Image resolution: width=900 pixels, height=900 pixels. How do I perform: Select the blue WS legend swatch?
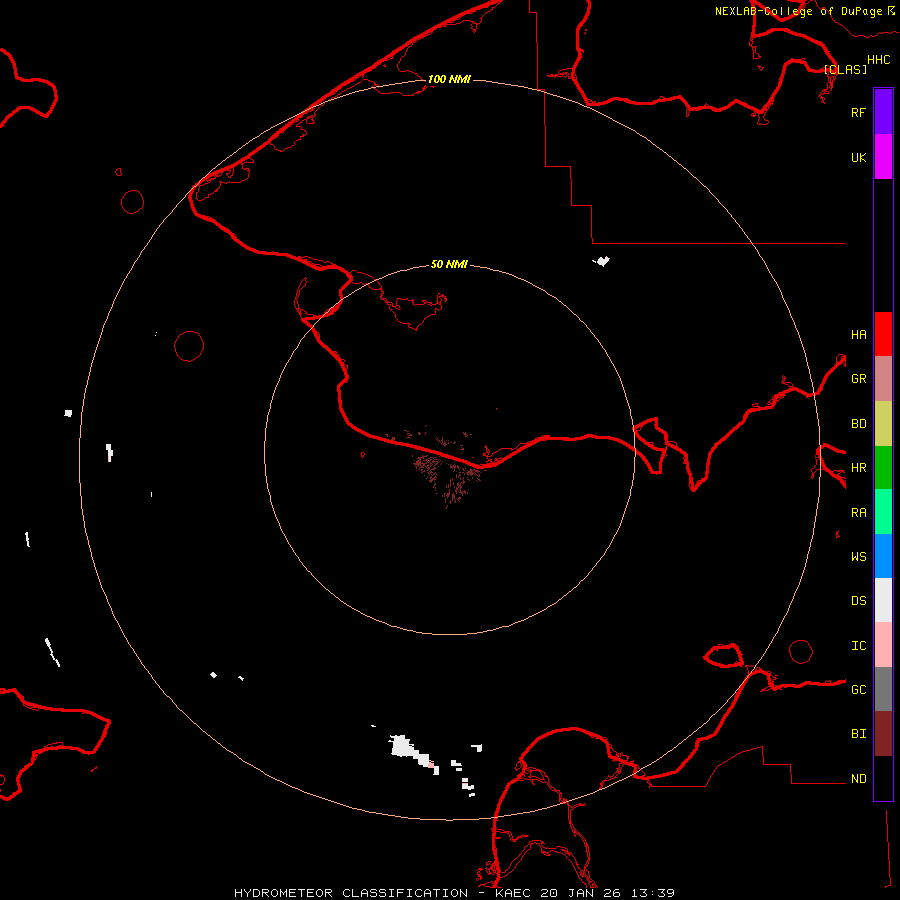pos(883,556)
